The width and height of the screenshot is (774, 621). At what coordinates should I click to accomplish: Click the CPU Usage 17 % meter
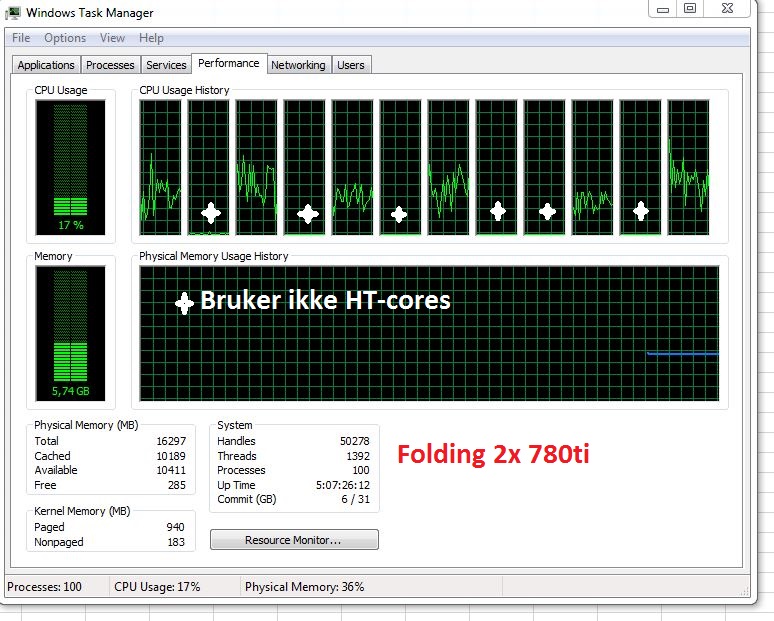click(70, 167)
